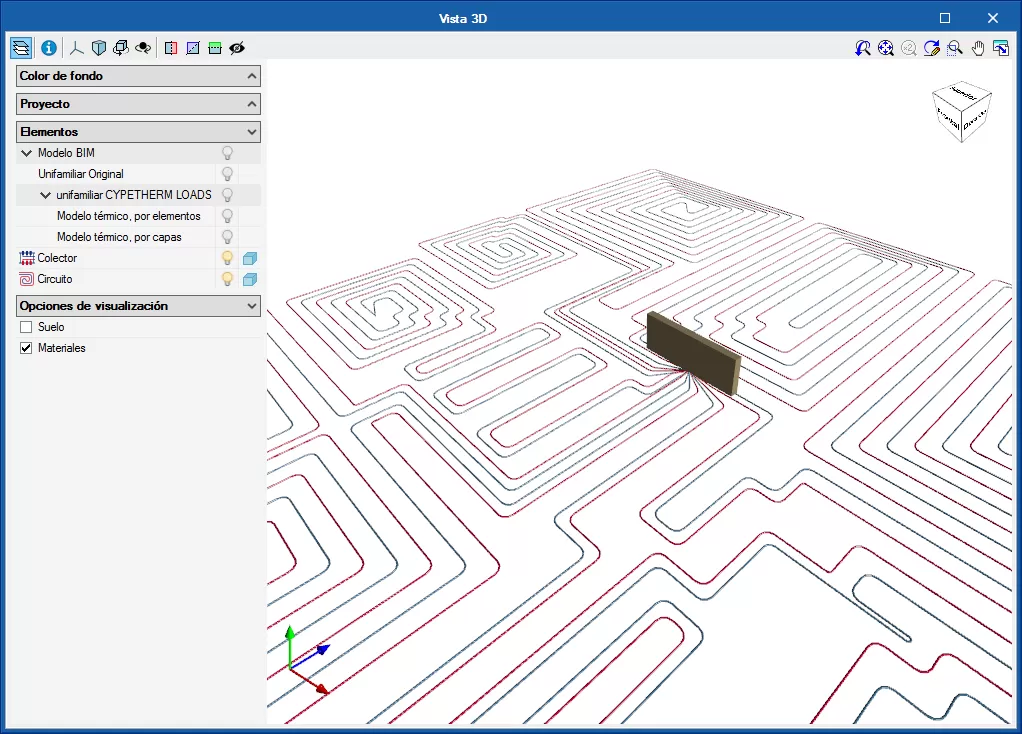This screenshot has width=1022, height=734.
Task: Toggle the layers panel icon in toolbar
Action: (21, 48)
